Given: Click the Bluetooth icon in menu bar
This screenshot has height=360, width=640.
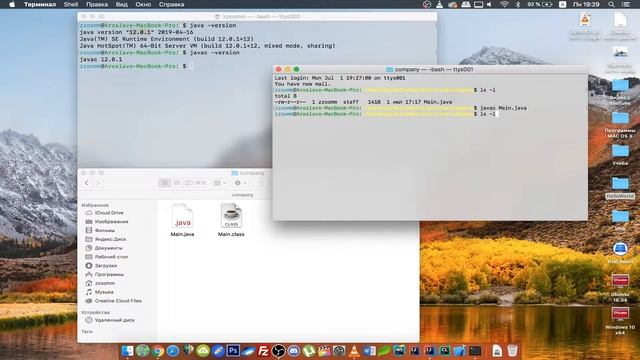Looking at the screenshot, I should 518,4.
